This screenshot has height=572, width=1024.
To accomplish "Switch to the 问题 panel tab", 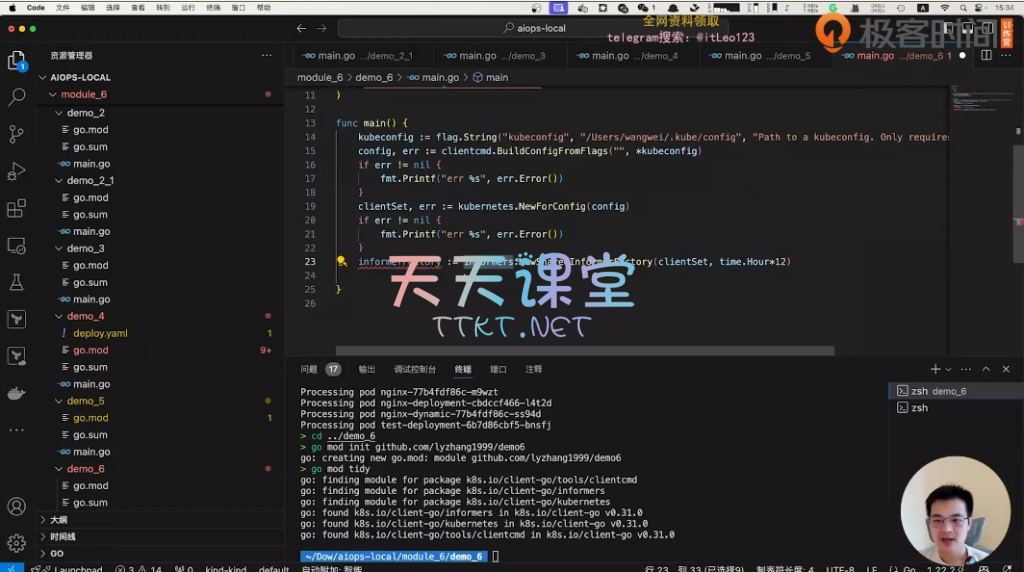I will [x=309, y=369].
